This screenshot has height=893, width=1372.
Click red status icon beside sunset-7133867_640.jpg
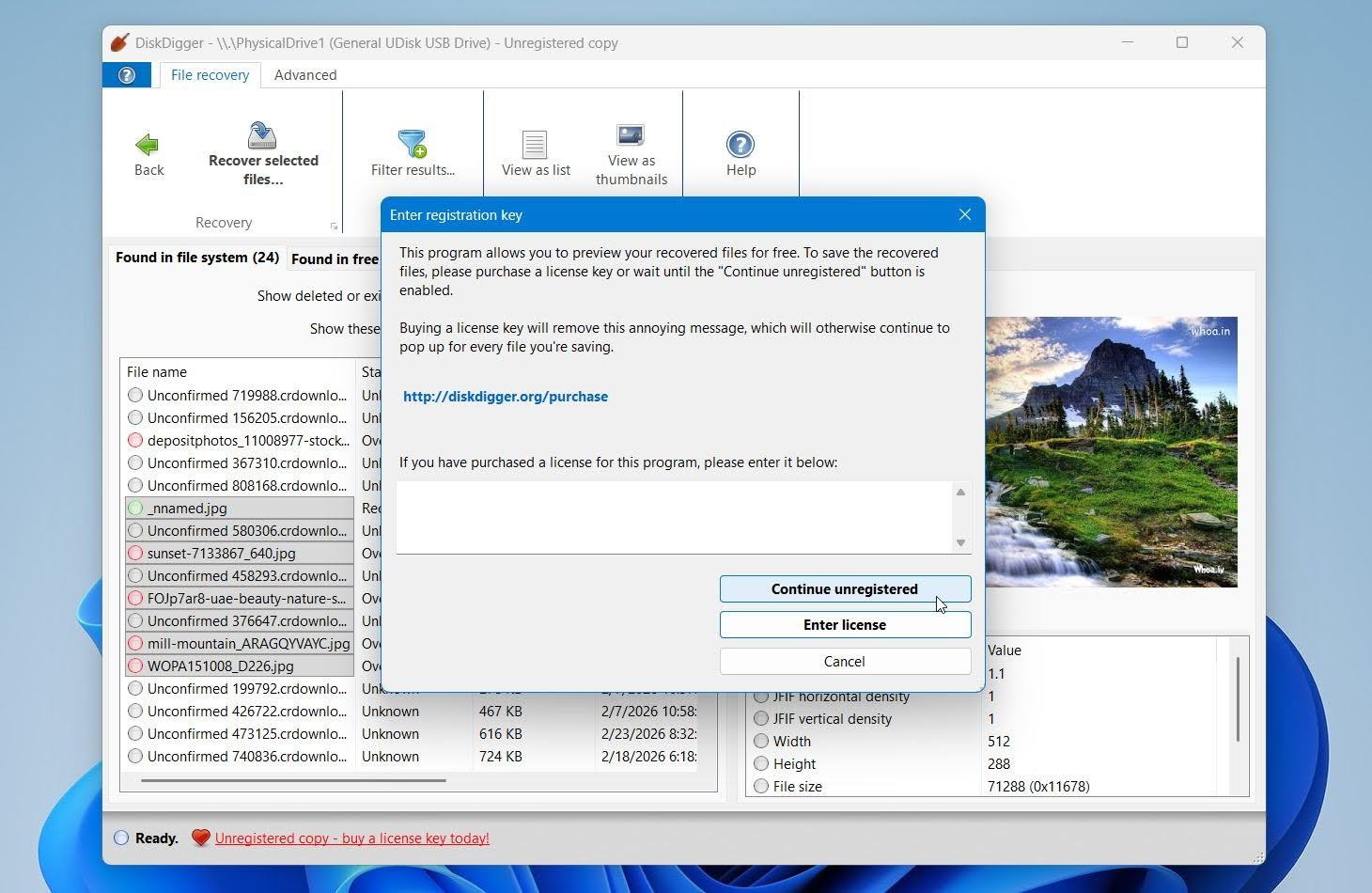coord(135,553)
